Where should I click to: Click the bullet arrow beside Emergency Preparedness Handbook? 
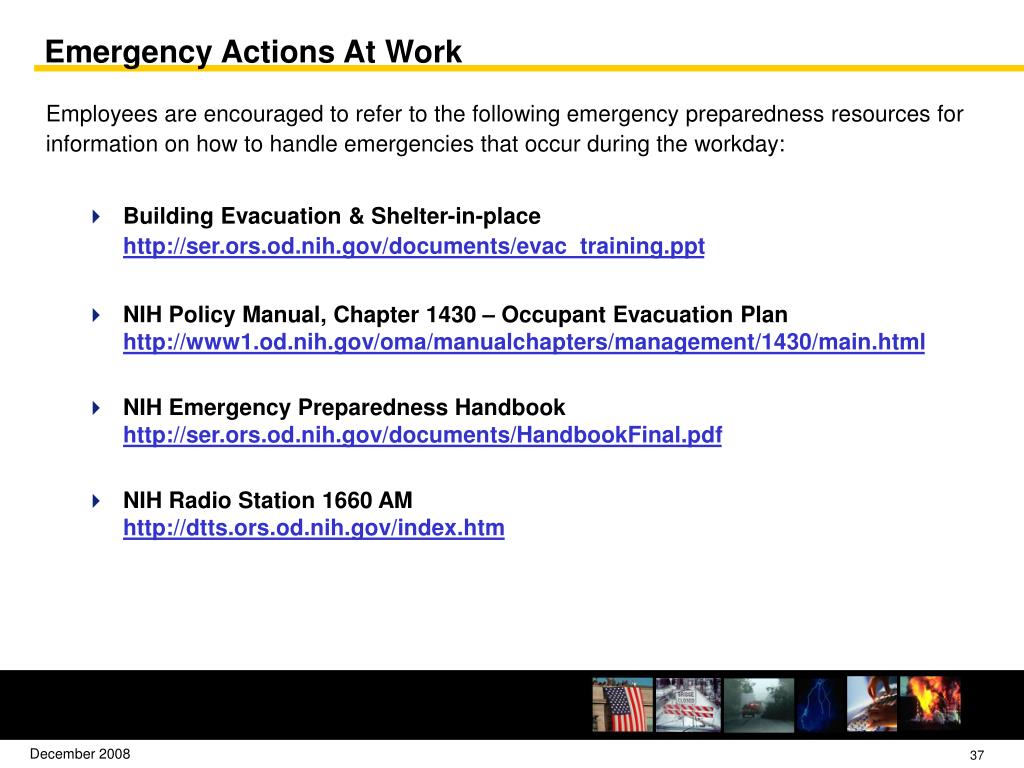point(97,408)
